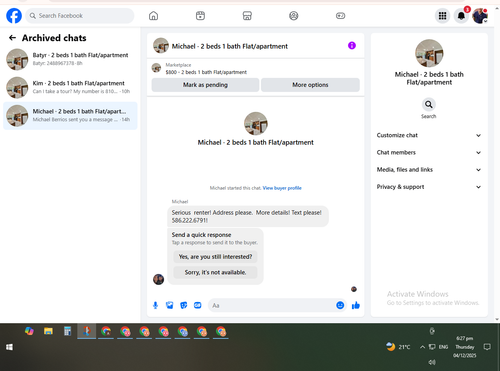Open the notifications bell
Screen dimensions: 500x371
click(x=461, y=16)
